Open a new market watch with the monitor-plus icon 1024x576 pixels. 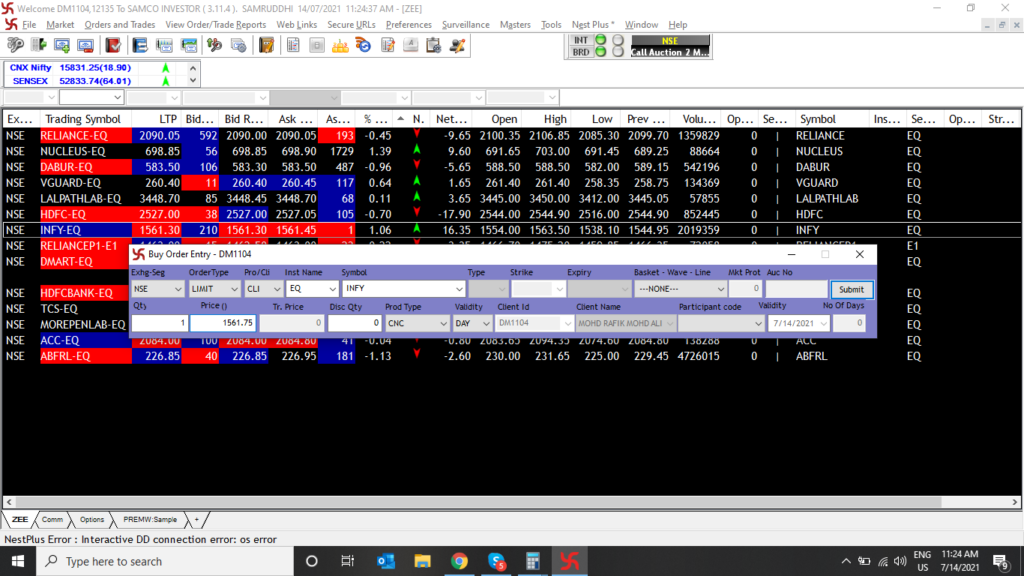(x=63, y=45)
